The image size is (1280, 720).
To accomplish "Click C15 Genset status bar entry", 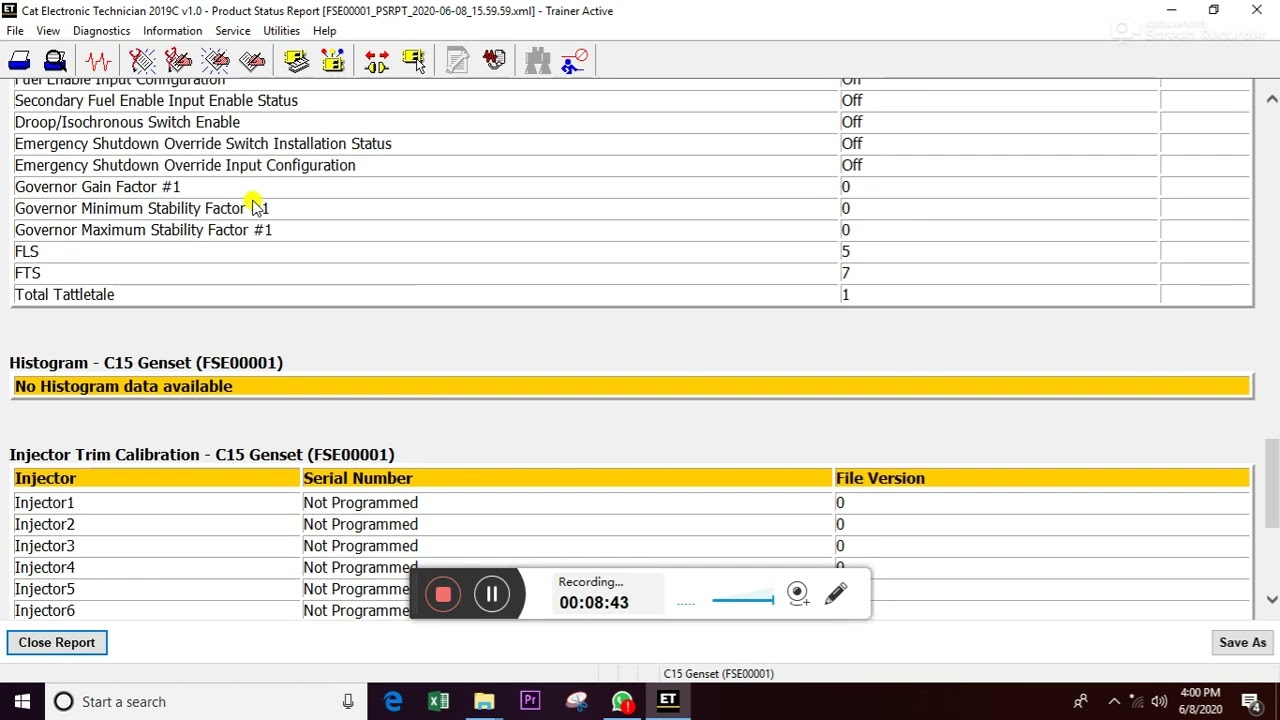I will 718,674.
